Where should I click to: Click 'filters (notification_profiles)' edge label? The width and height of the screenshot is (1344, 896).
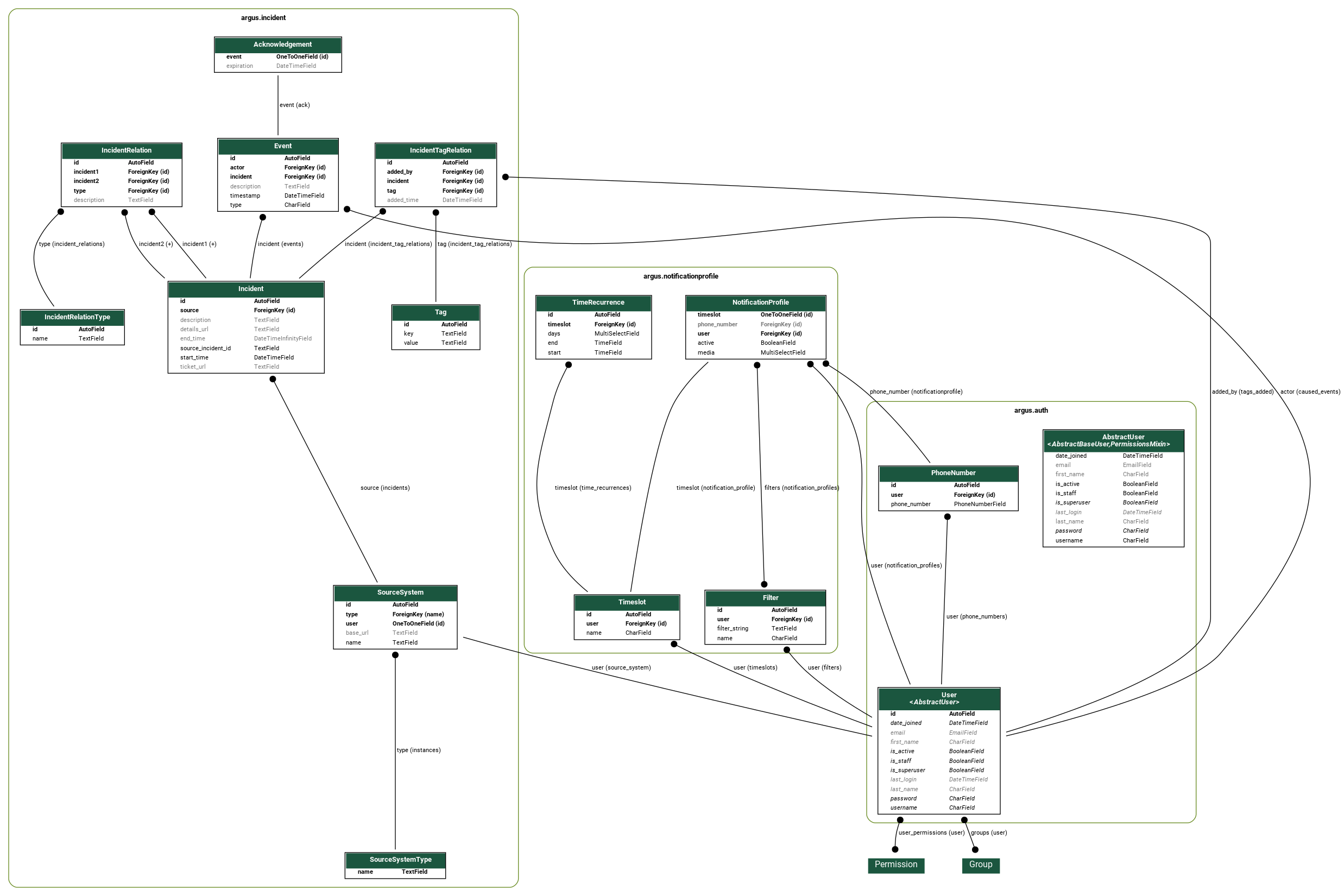802,488
